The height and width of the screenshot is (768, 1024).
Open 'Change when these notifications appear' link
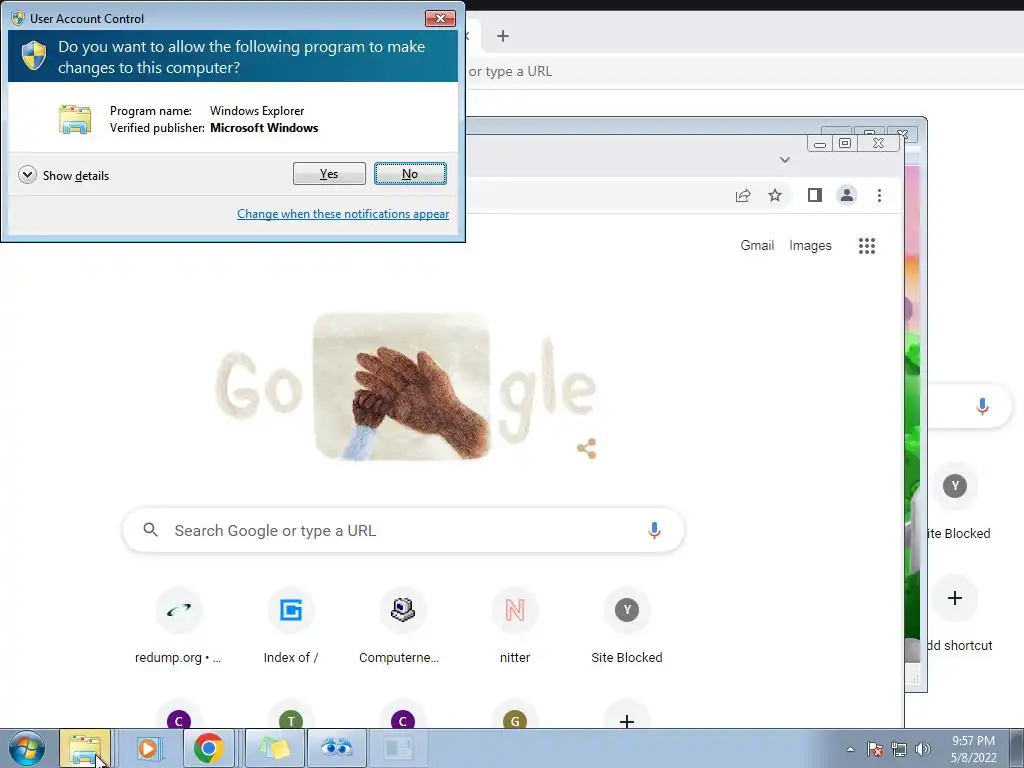(343, 214)
